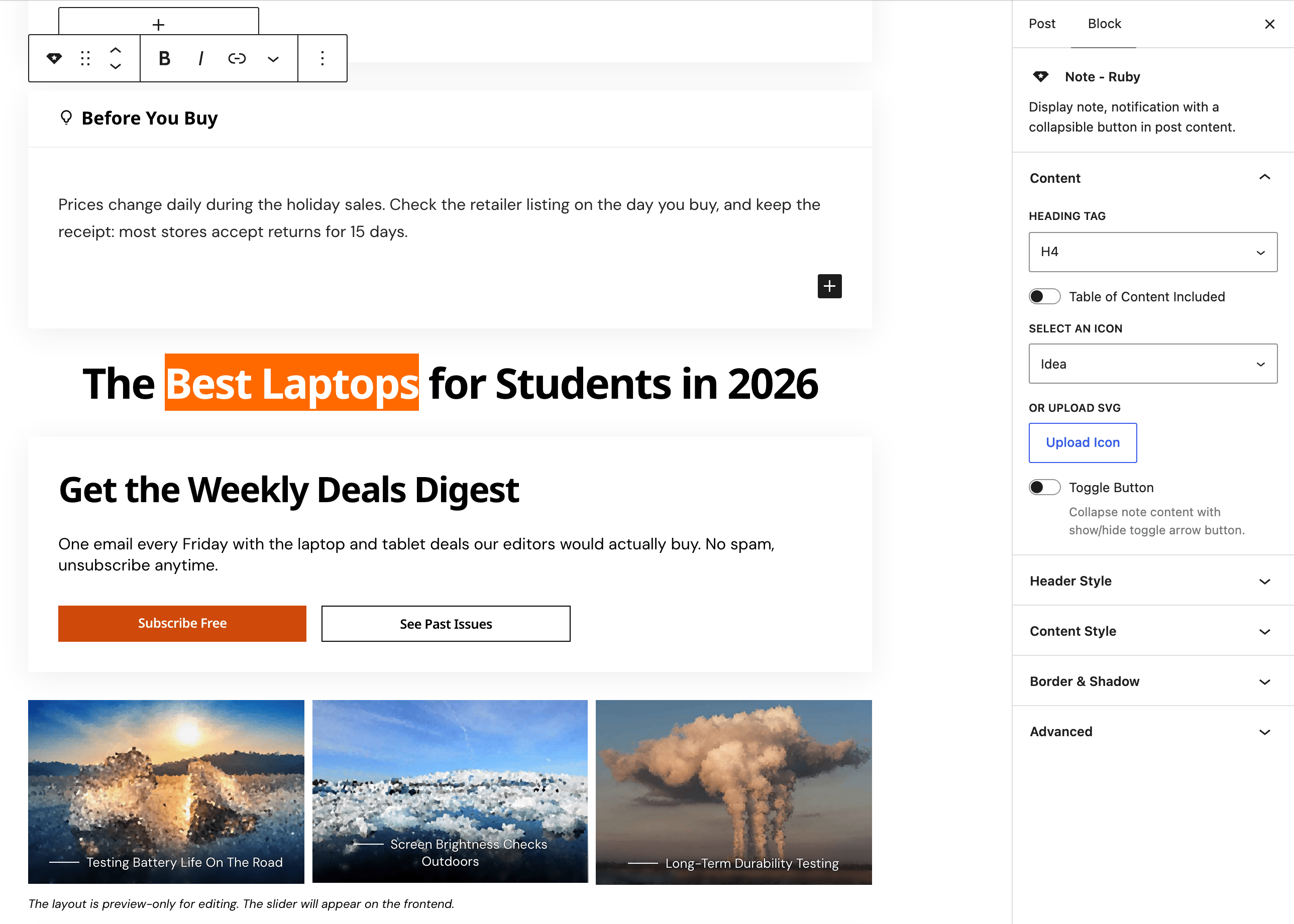Click the Get the Weekly Deals Digest heading
Screen dimensions: 1294x924
(x=289, y=490)
